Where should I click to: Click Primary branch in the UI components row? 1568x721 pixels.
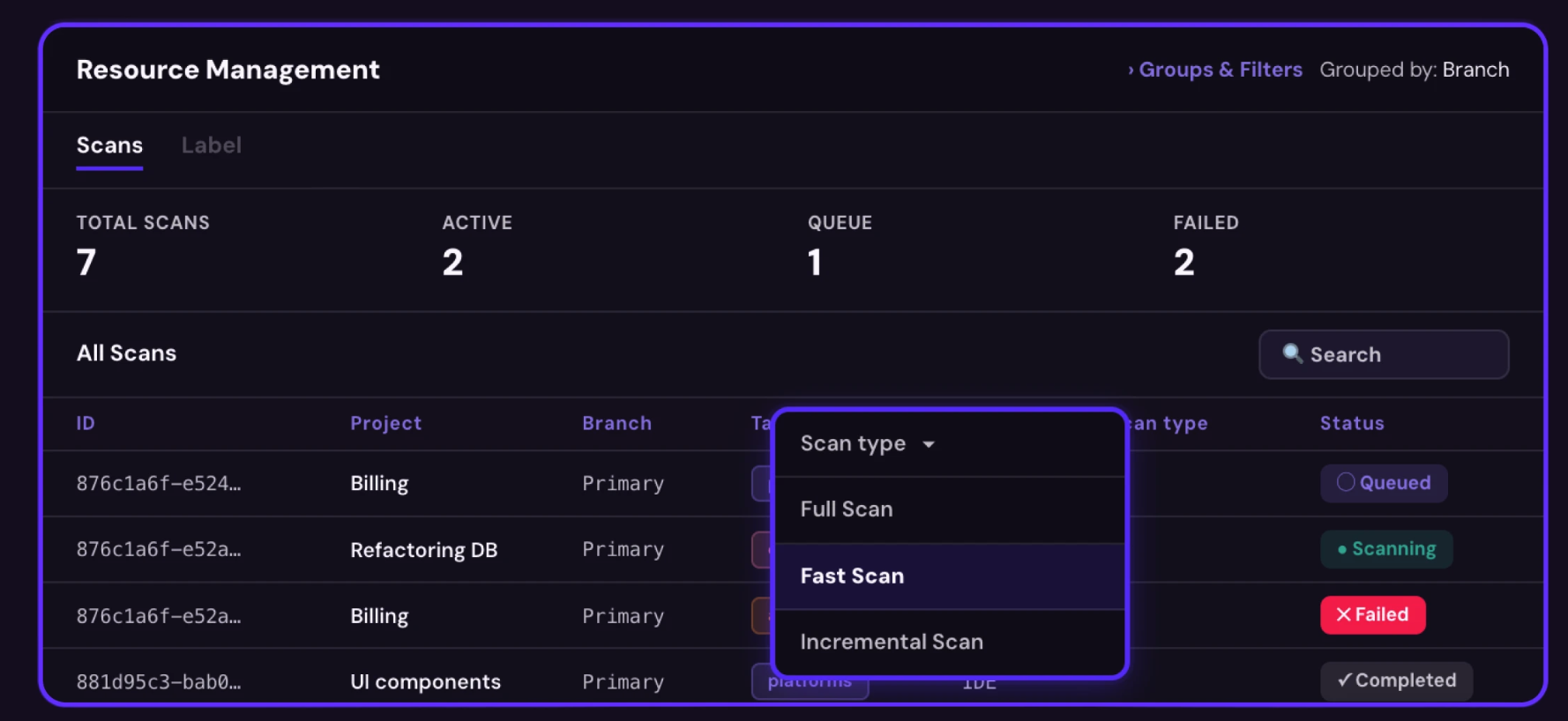click(x=623, y=682)
